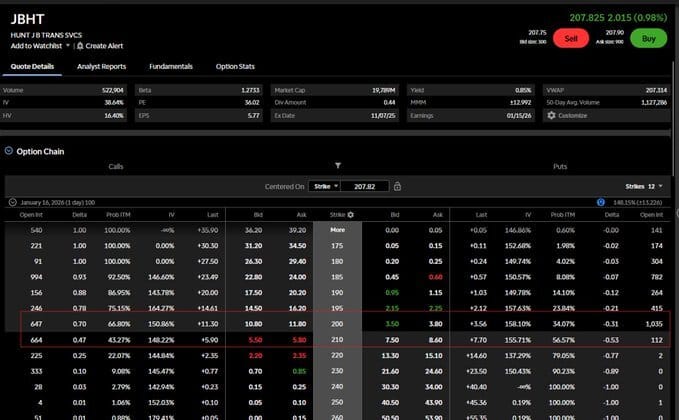Click strike 175 in the chain
Viewport: 679px width, 420px height.
[x=337, y=246]
